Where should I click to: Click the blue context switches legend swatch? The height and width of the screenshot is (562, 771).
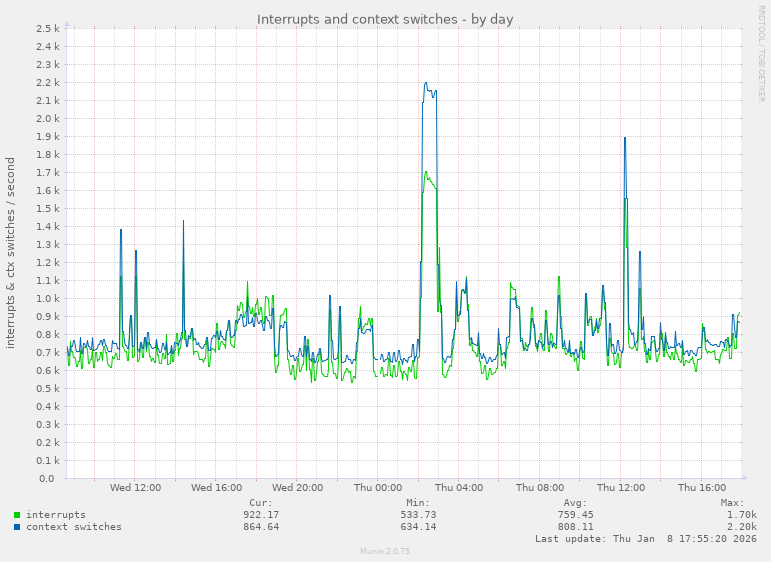[x=17, y=527]
